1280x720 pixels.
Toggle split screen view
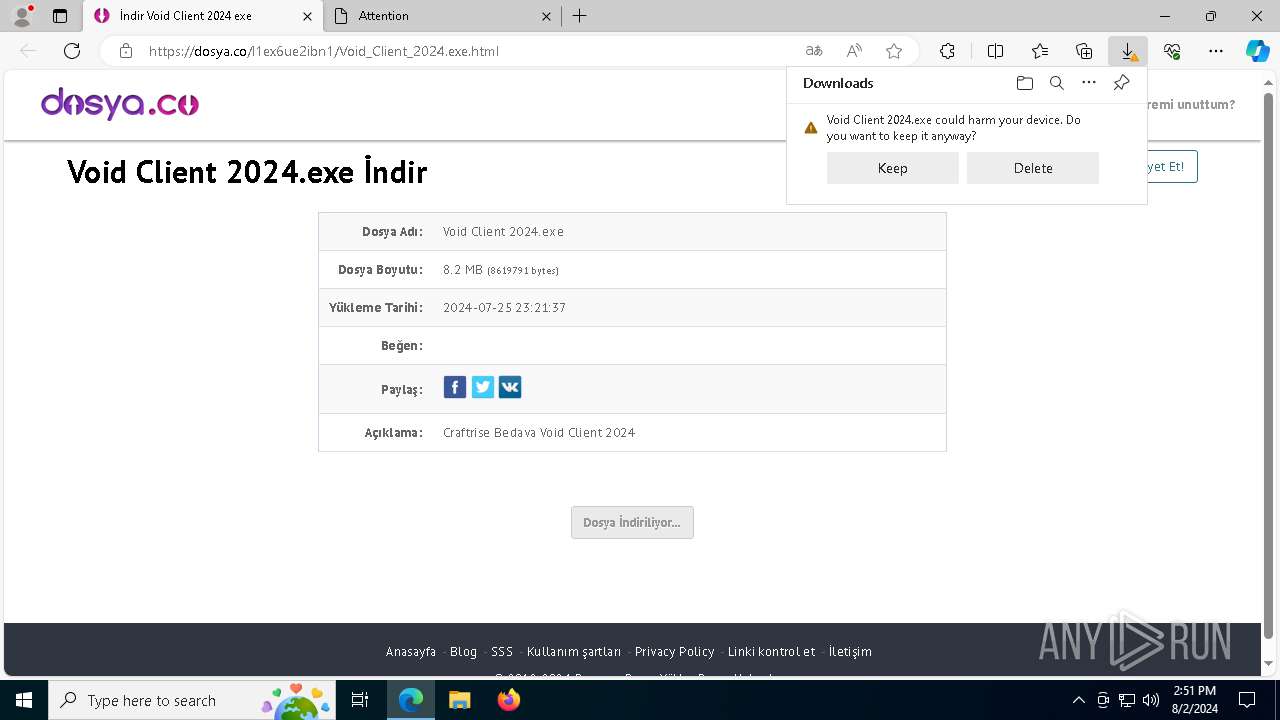(x=995, y=51)
